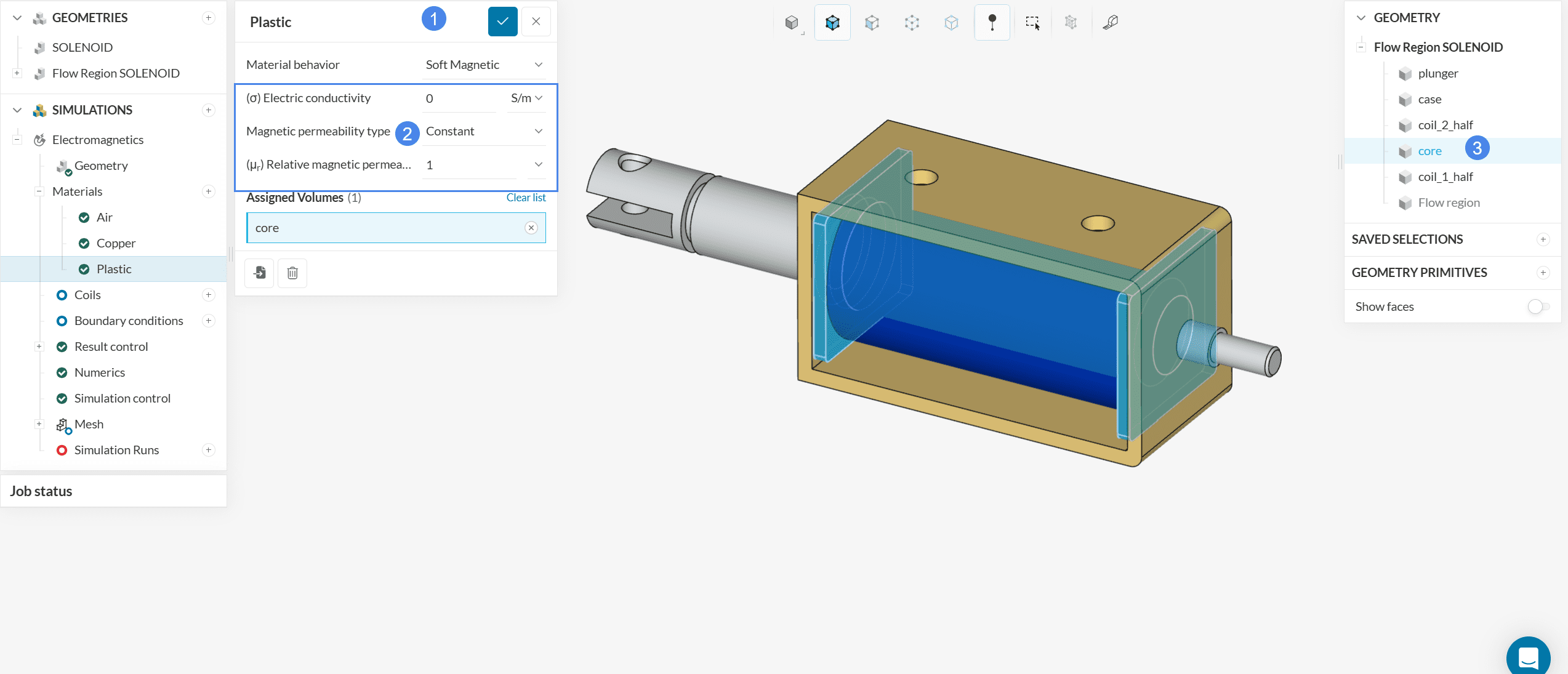
Task: Click the Clear list link
Action: pyautogui.click(x=526, y=198)
